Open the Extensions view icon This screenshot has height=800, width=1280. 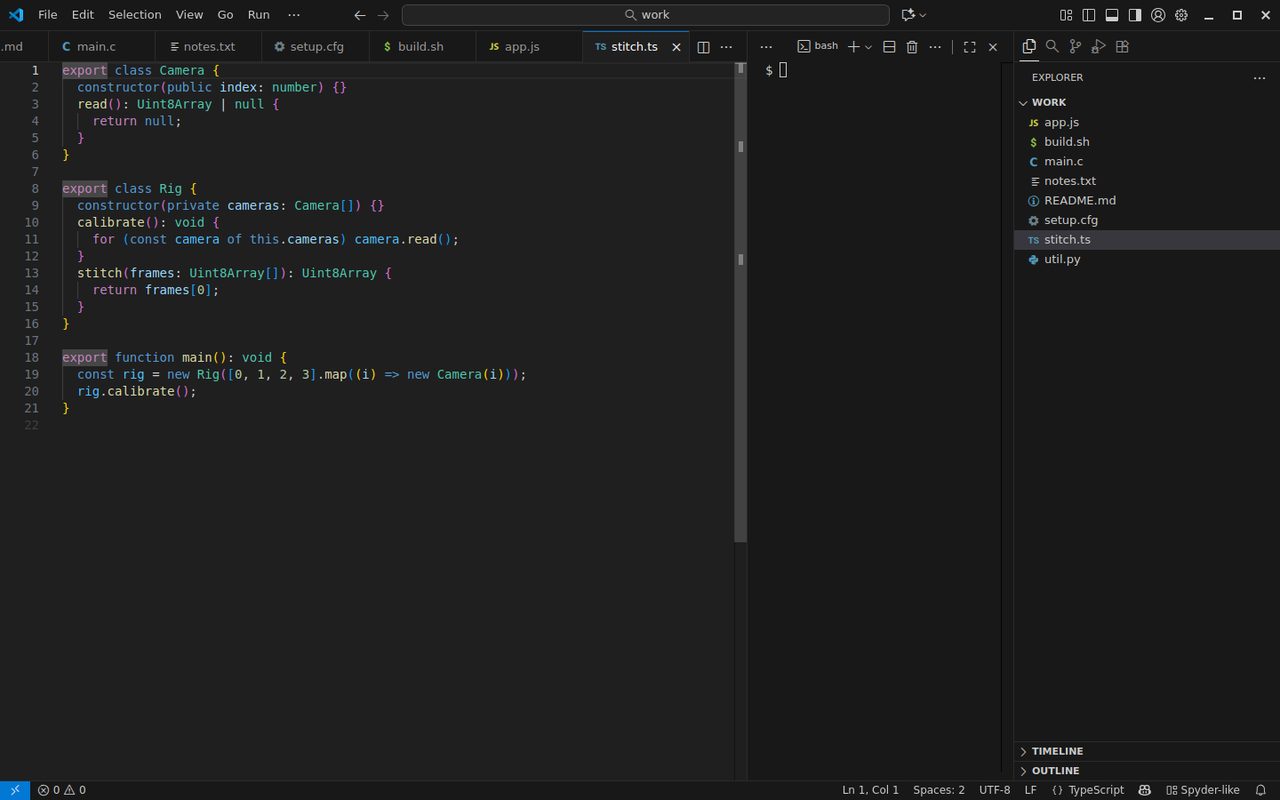pos(1122,46)
